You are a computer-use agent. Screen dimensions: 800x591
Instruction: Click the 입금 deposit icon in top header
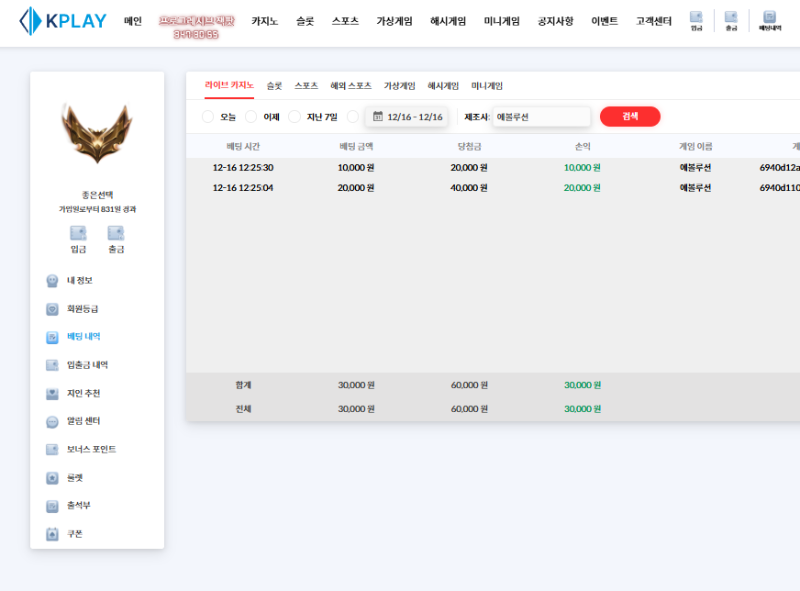(696, 20)
